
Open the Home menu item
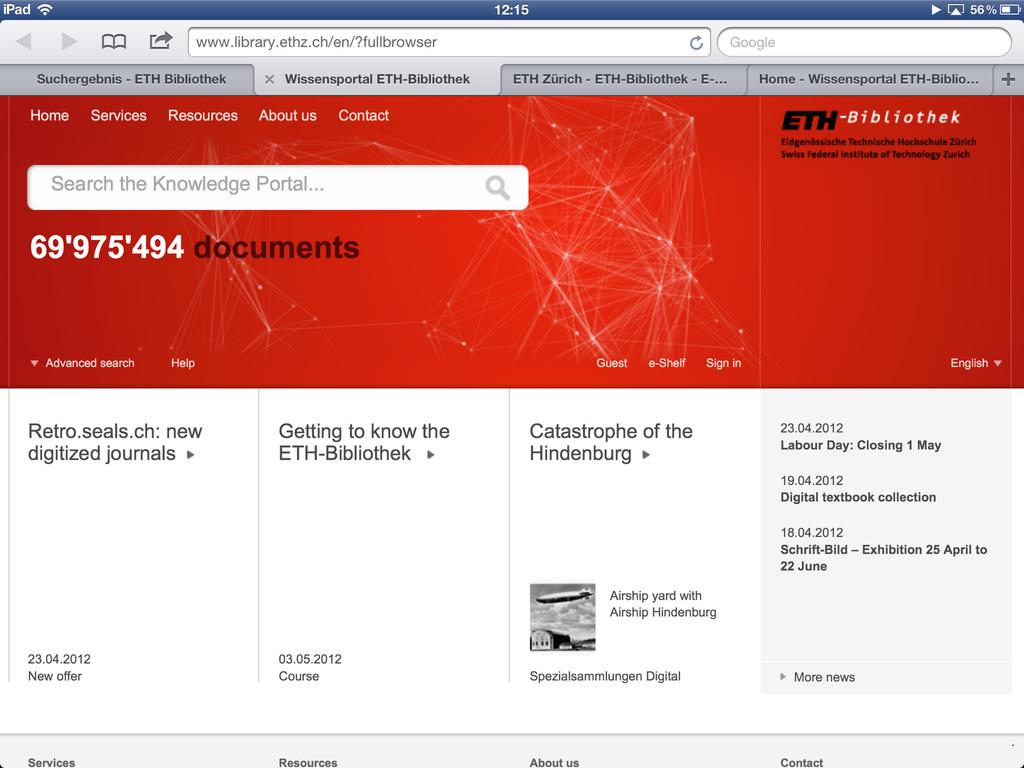(50, 116)
